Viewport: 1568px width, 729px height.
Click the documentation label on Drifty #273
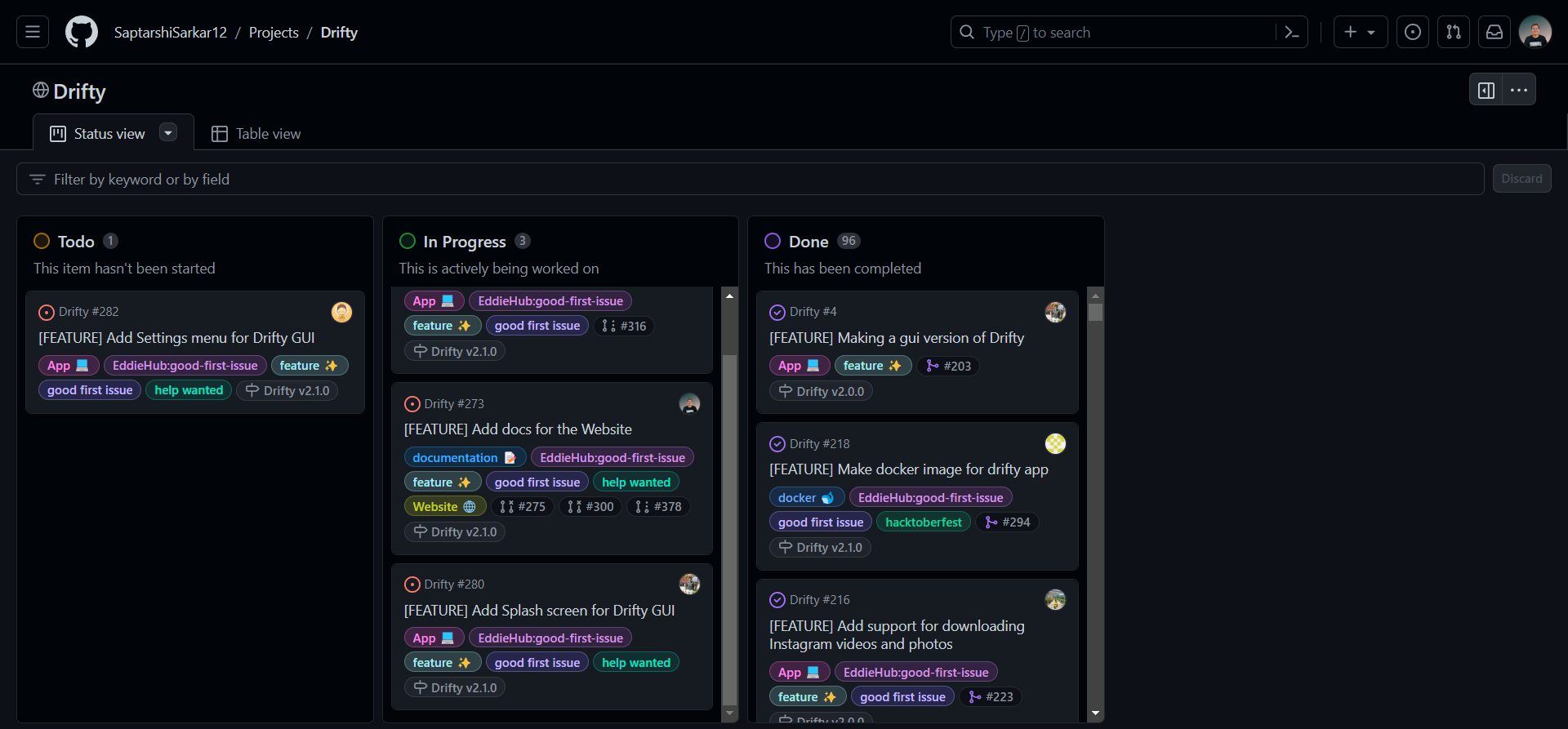click(x=465, y=457)
